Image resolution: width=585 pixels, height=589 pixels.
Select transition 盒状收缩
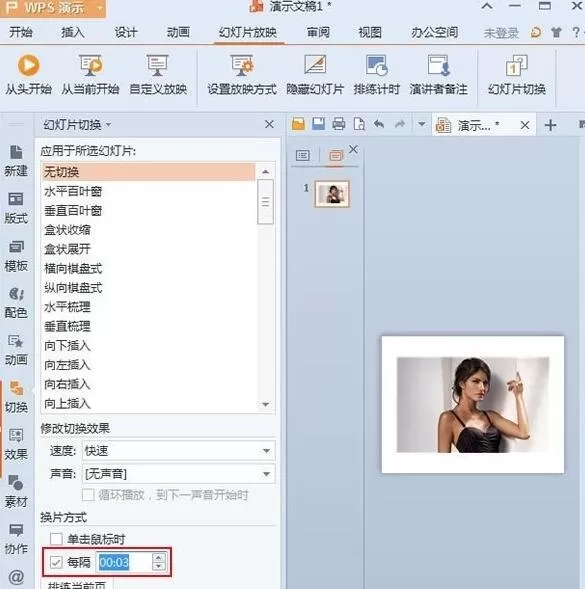pos(149,230)
